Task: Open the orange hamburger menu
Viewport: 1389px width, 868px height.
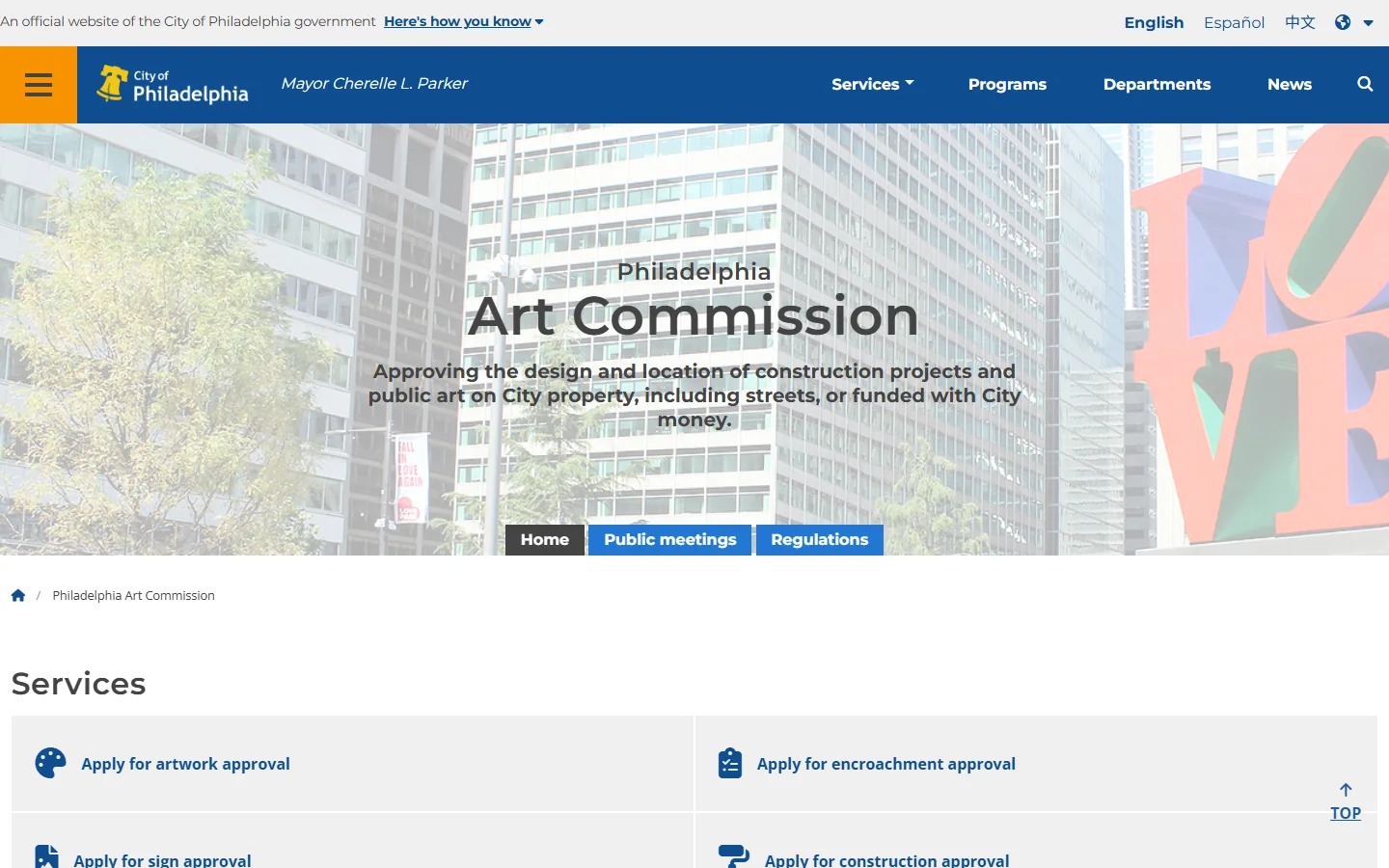Action: (39, 85)
